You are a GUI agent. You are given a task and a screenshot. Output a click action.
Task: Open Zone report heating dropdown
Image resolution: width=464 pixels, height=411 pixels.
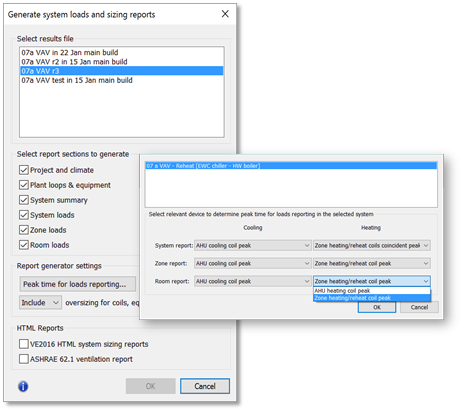pyautogui.click(x=372, y=263)
